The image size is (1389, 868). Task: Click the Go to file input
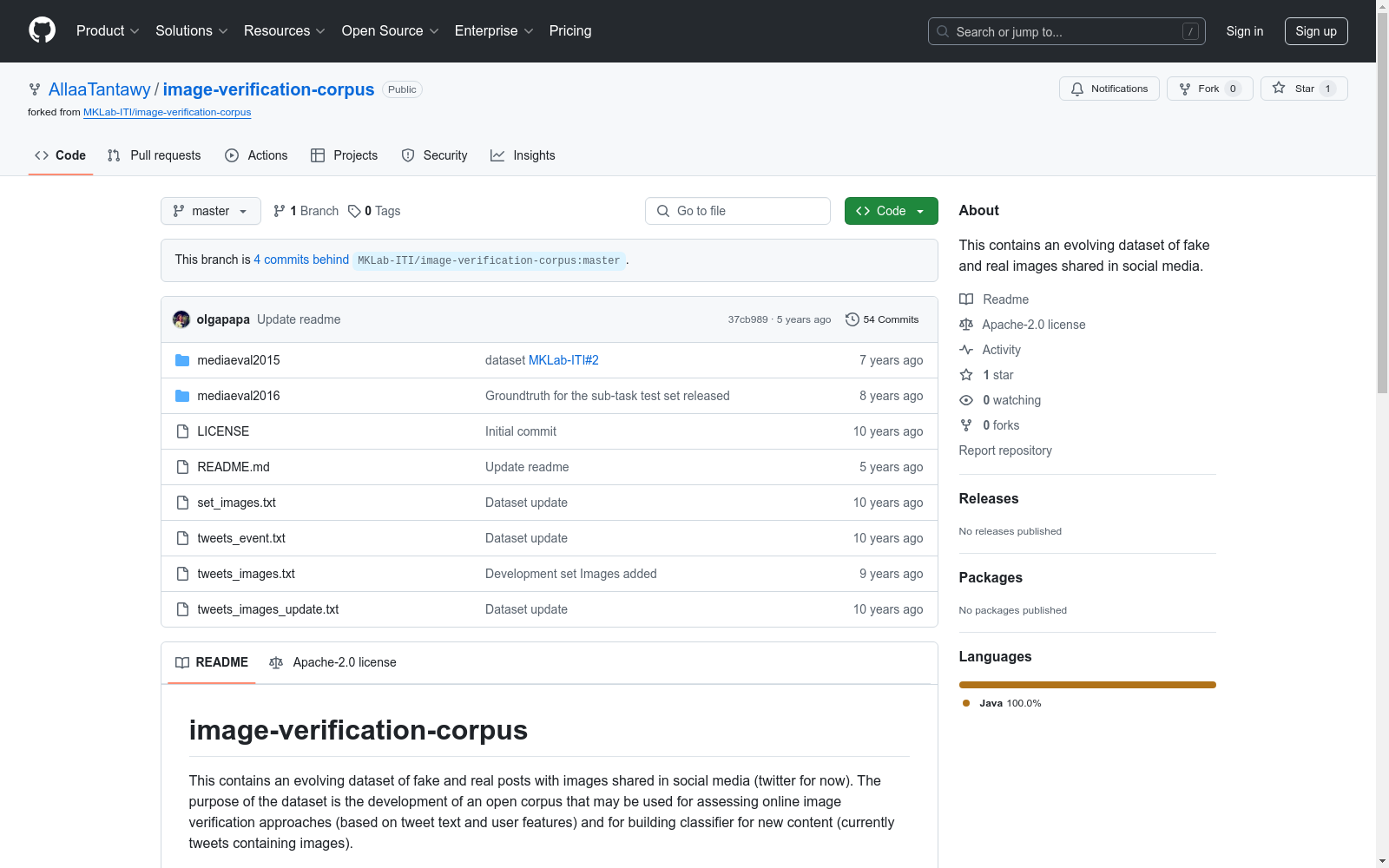pos(738,211)
